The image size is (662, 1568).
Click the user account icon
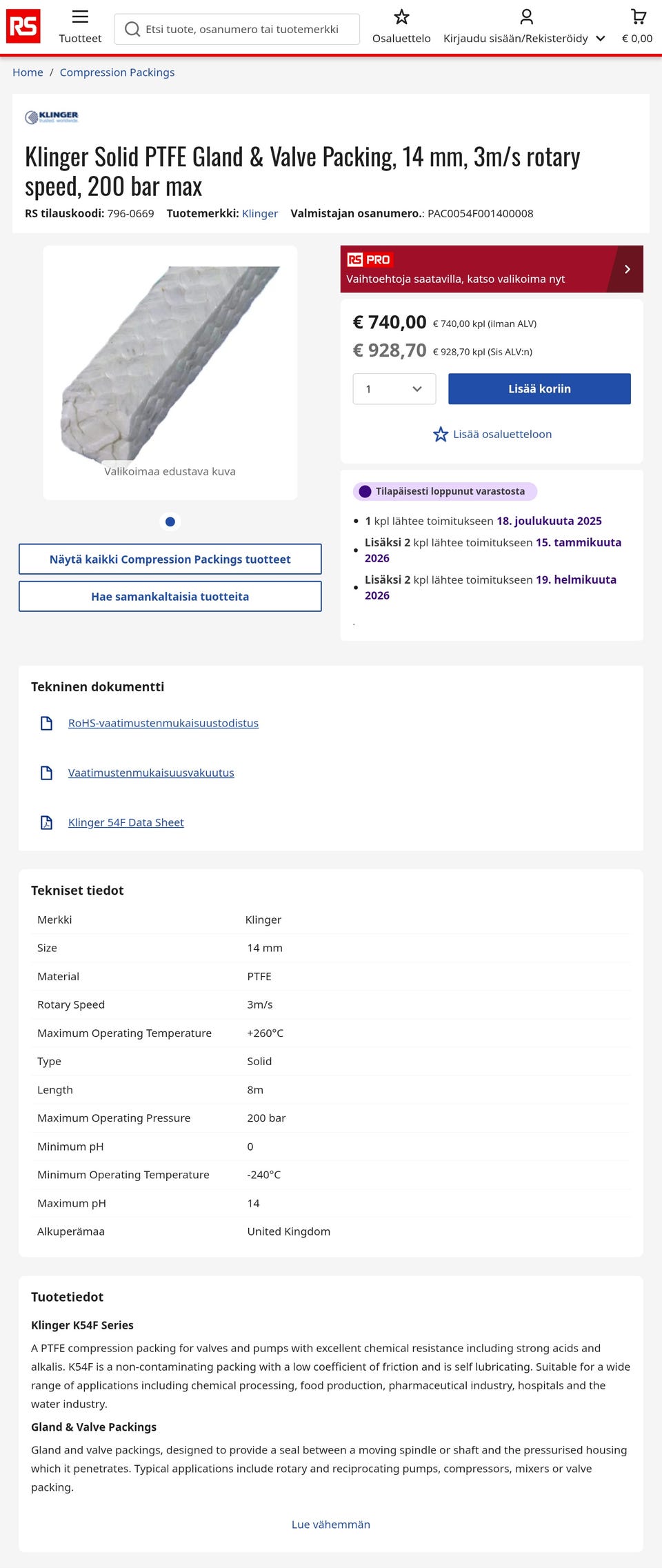[x=526, y=17]
